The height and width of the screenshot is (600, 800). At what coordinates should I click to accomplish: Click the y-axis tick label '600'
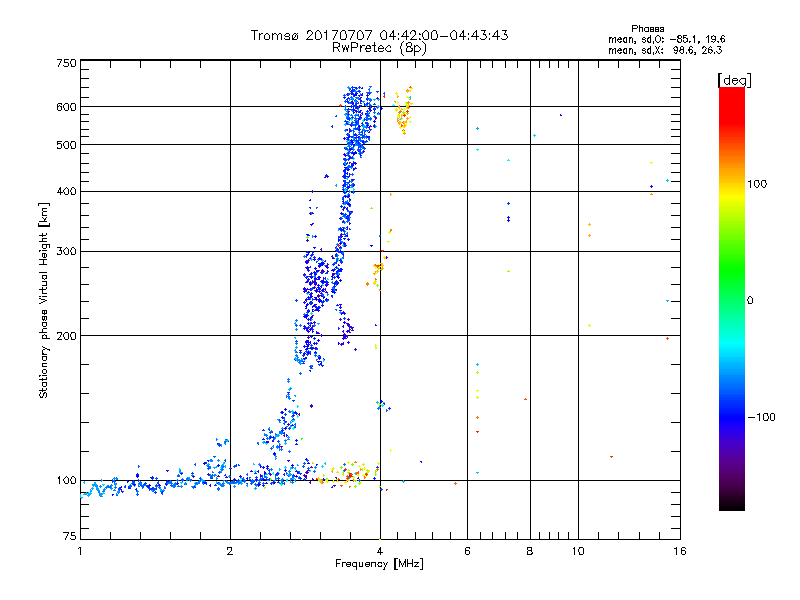pos(66,107)
